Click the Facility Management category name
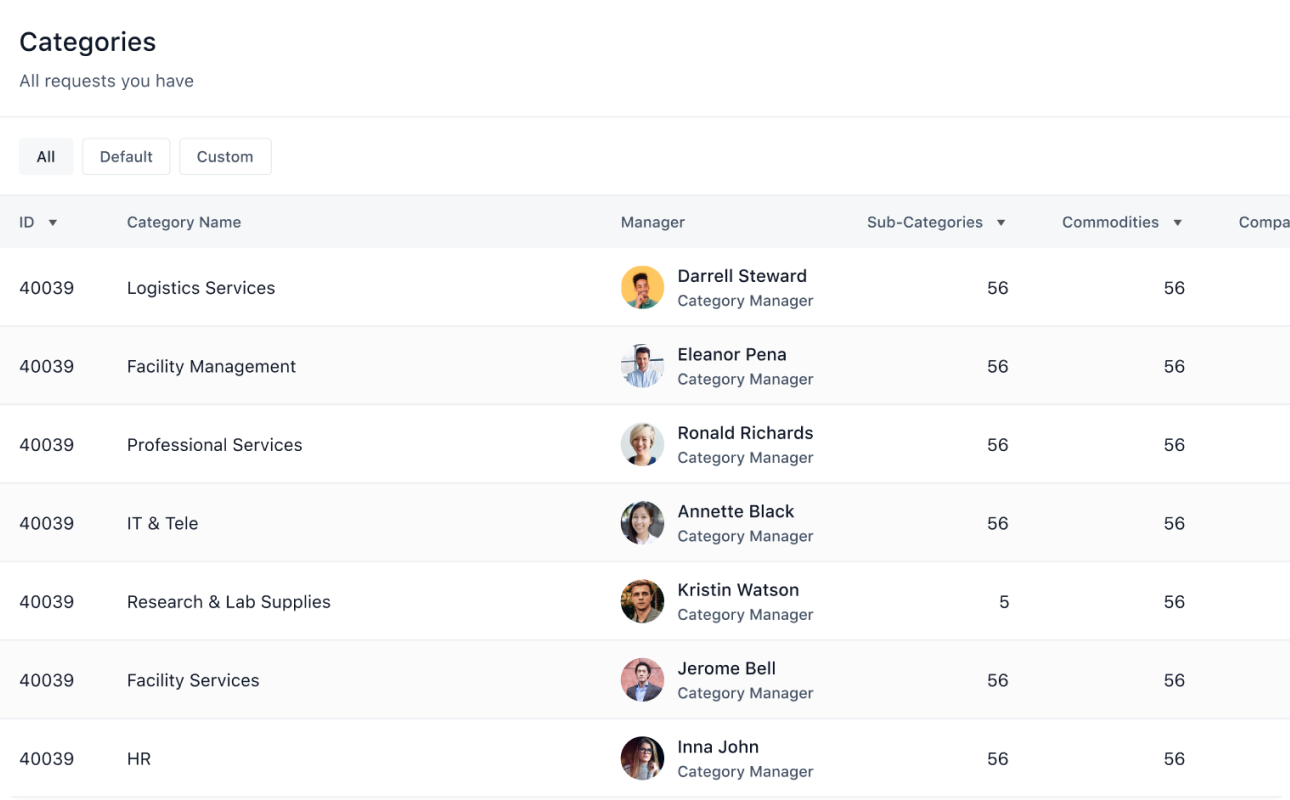Image resolution: width=1290 pixels, height=800 pixels. (x=211, y=366)
